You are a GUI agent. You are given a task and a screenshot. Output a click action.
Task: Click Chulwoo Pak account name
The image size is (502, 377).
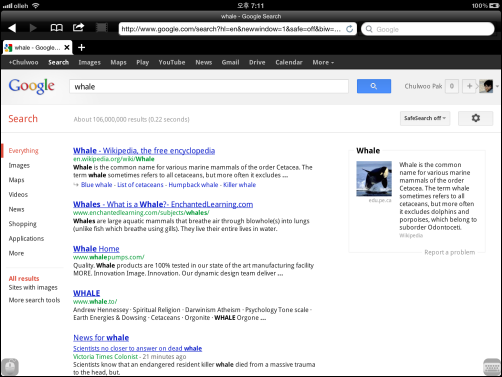click(x=423, y=86)
